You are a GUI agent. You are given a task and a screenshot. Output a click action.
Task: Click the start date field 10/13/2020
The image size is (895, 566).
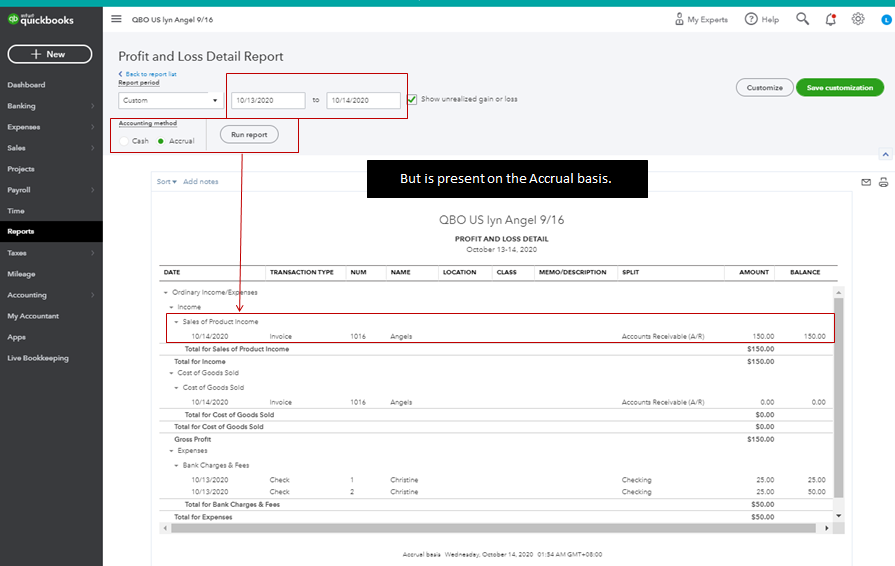coord(268,100)
